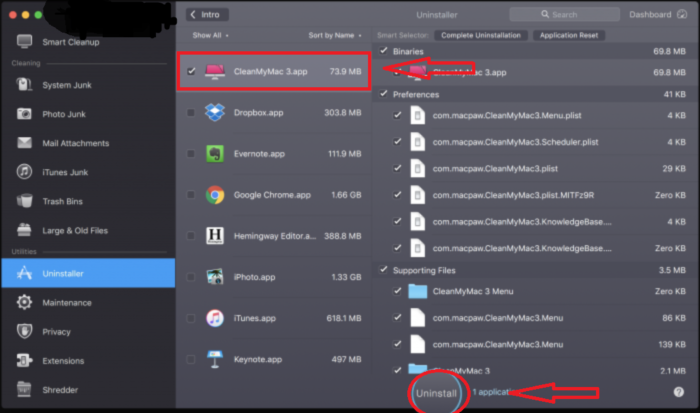Select Complete Uninstallation smart selector

[x=481, y=35]
